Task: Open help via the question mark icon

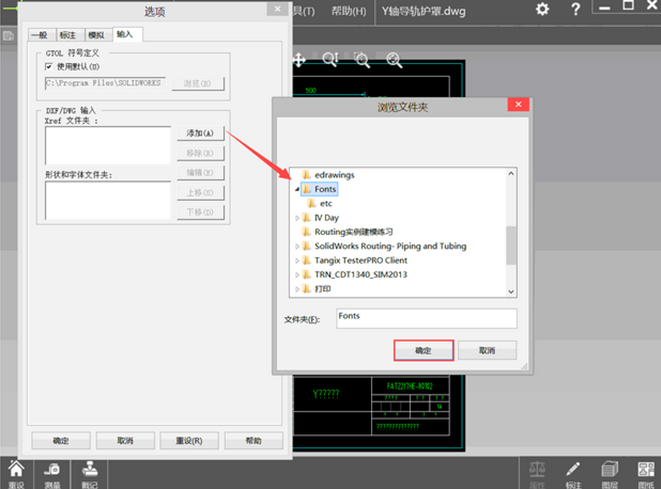Action: [576, 9]
